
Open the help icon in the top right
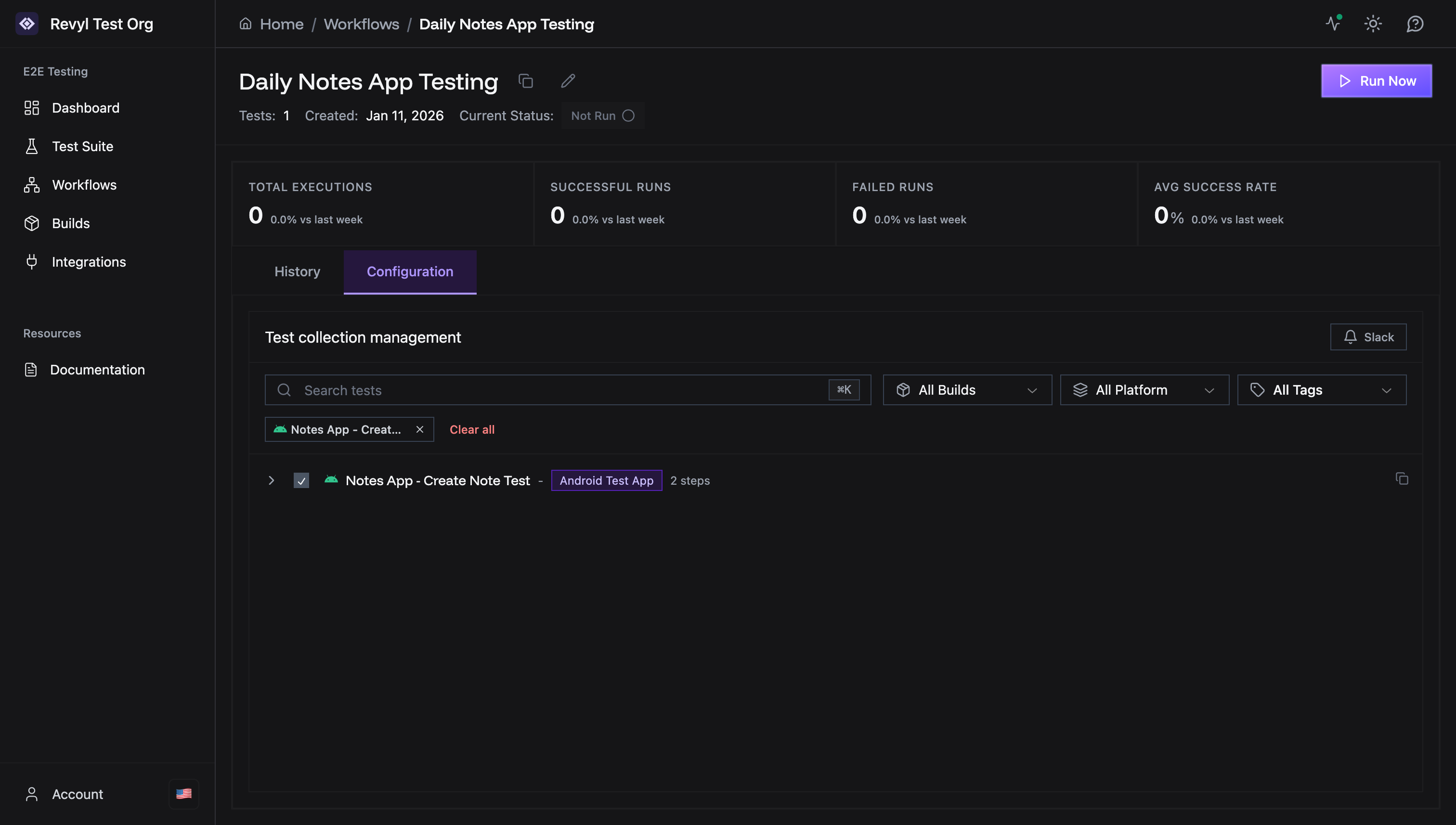[1415, 24]
